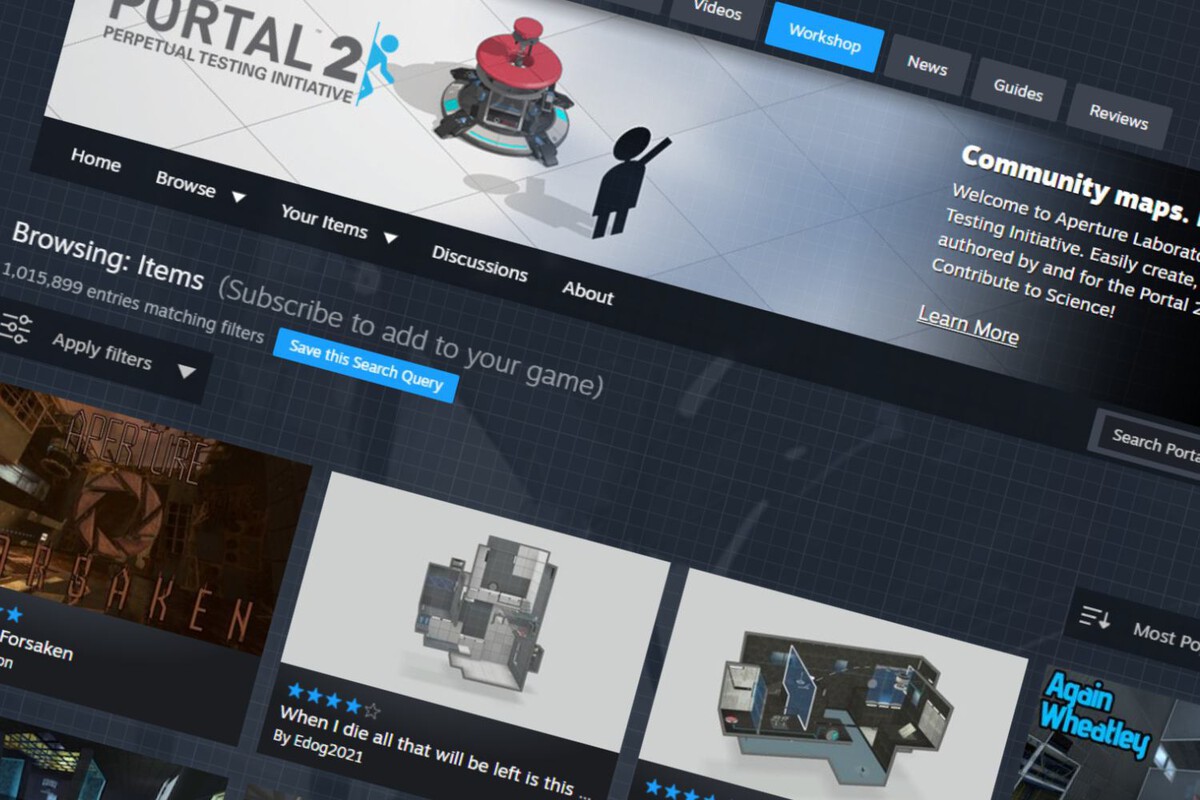Focus the Search Portal input field
Image resolution: width=1200 pixels, height=800 pixels.
[1150, 443]
